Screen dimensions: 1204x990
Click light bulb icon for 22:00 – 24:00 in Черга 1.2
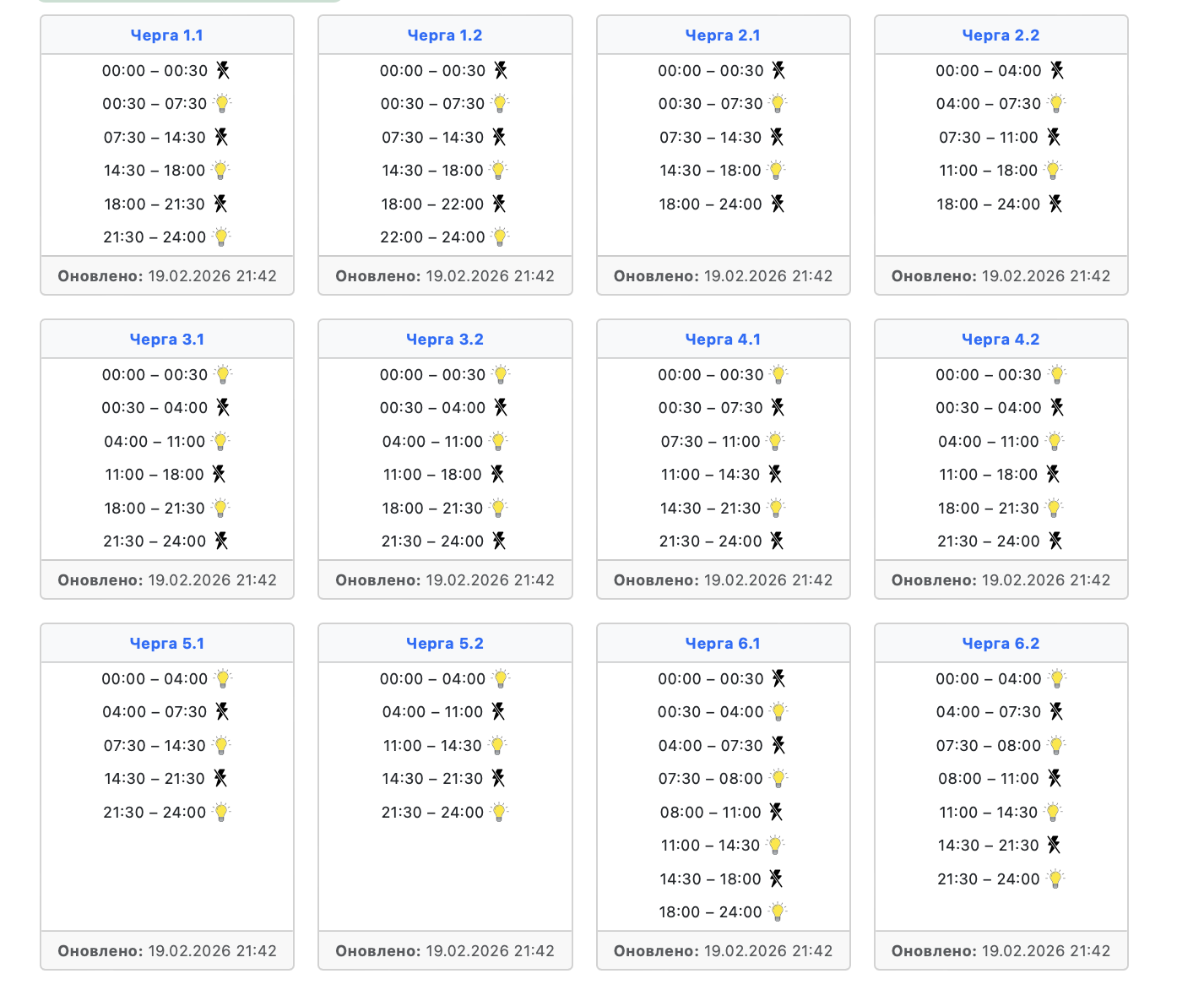[501, 237]
